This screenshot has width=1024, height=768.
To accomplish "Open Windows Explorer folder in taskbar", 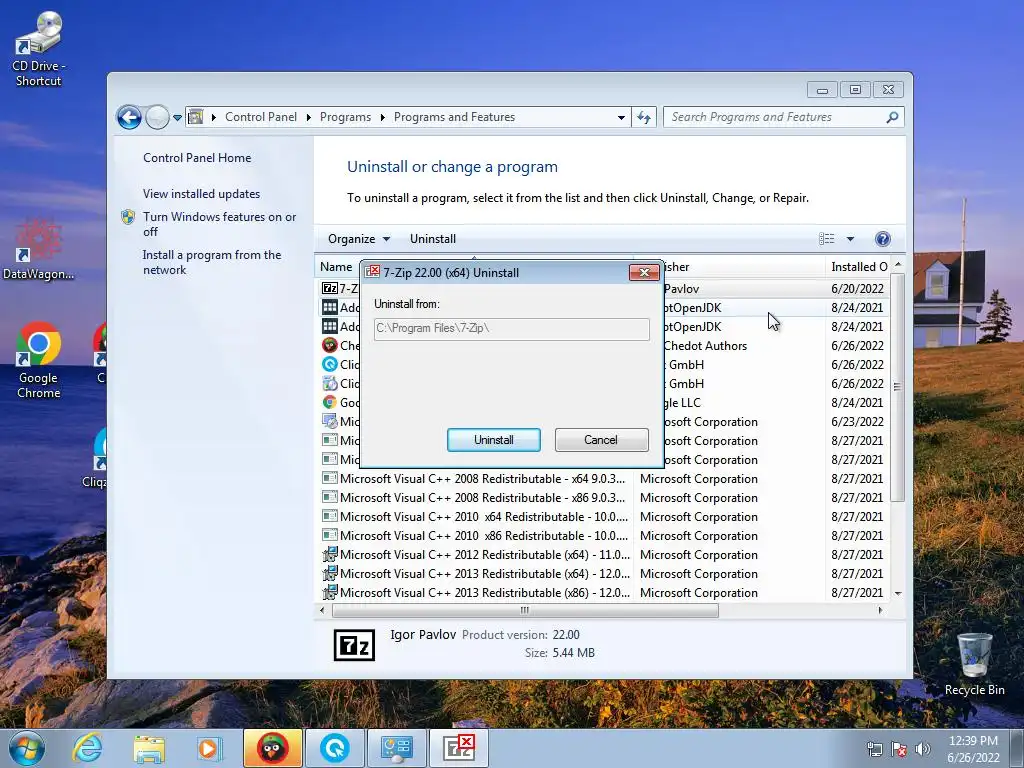I will click(x=149, y=748).
